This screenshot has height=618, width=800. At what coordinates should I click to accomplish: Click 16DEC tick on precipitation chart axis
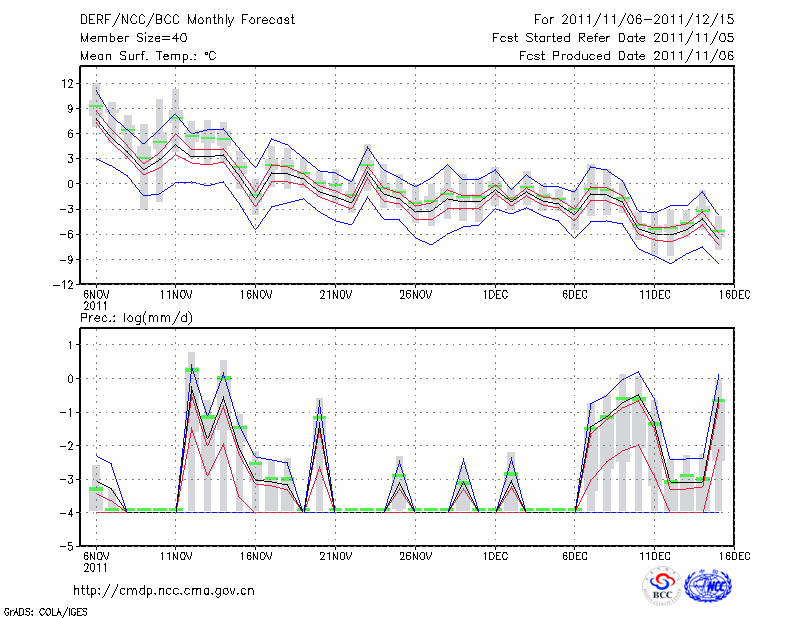733,555
